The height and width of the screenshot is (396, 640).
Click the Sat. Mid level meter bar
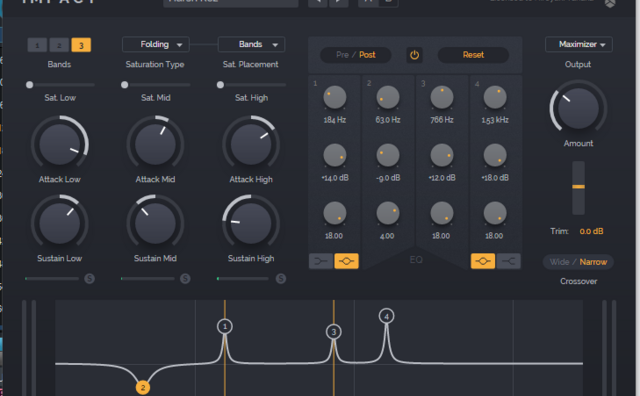click(148, 278)
